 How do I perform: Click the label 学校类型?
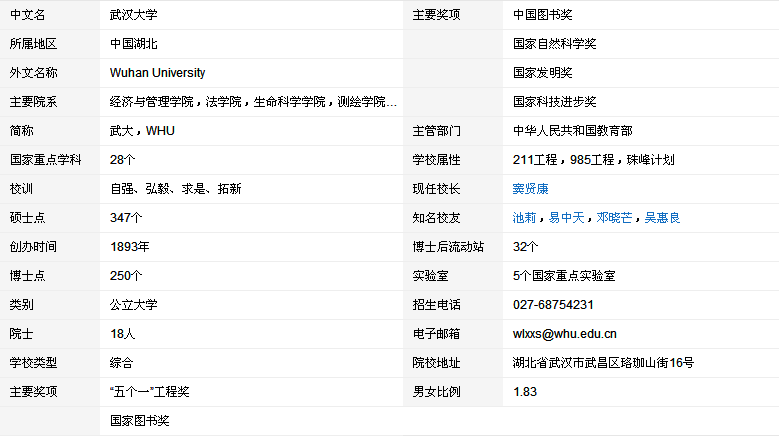pos(33,363)
